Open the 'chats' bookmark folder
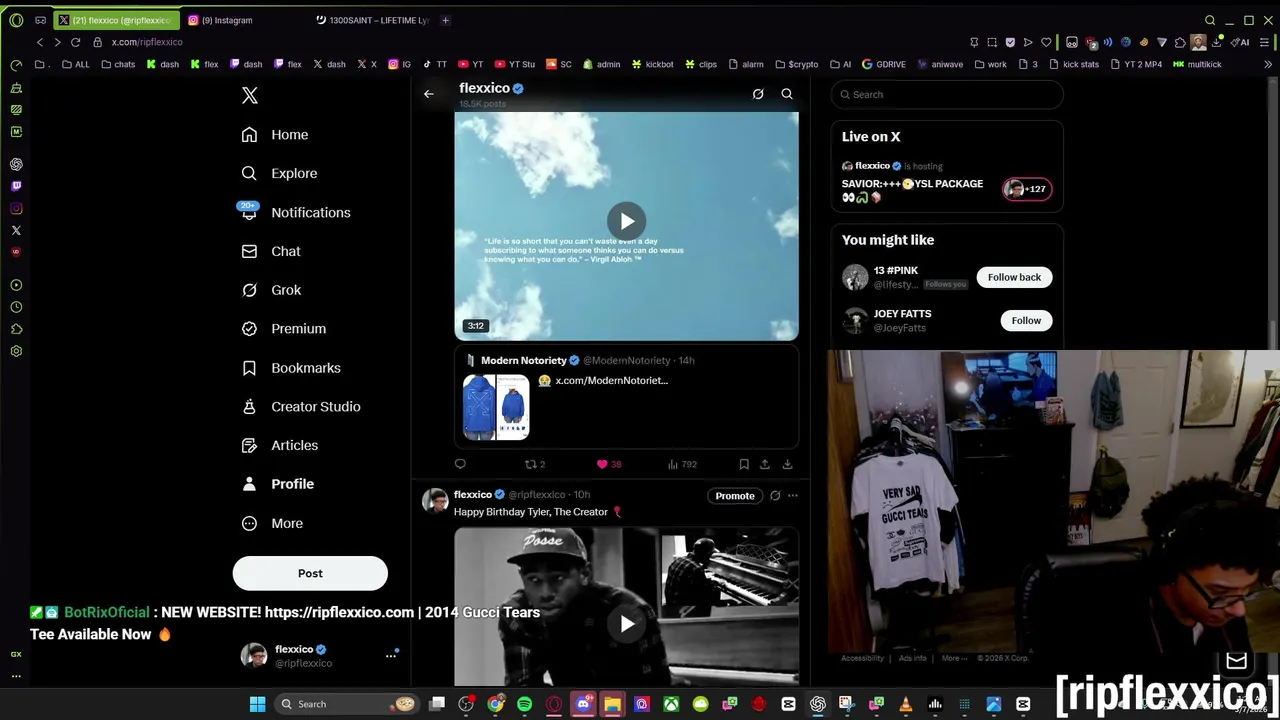The width and height of the screenshot is (1280, 720). [x=118, y=64]
